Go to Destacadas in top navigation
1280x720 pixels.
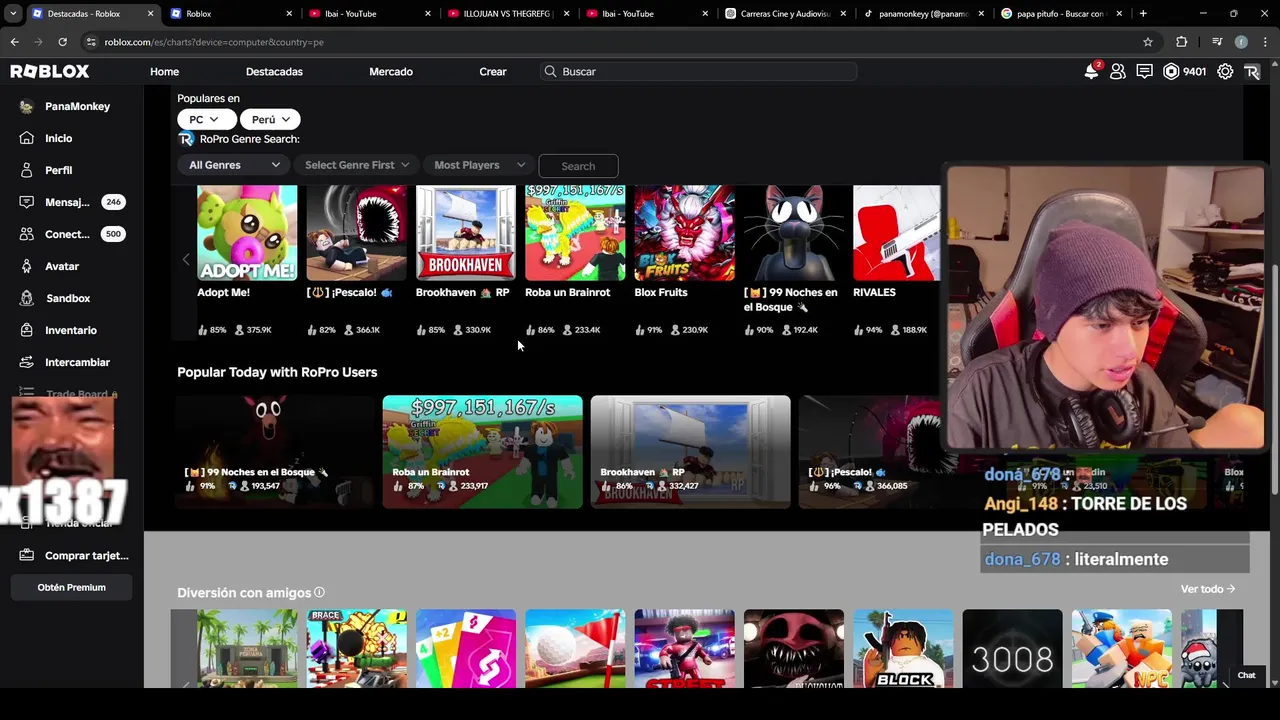click(x=274, y=72)
